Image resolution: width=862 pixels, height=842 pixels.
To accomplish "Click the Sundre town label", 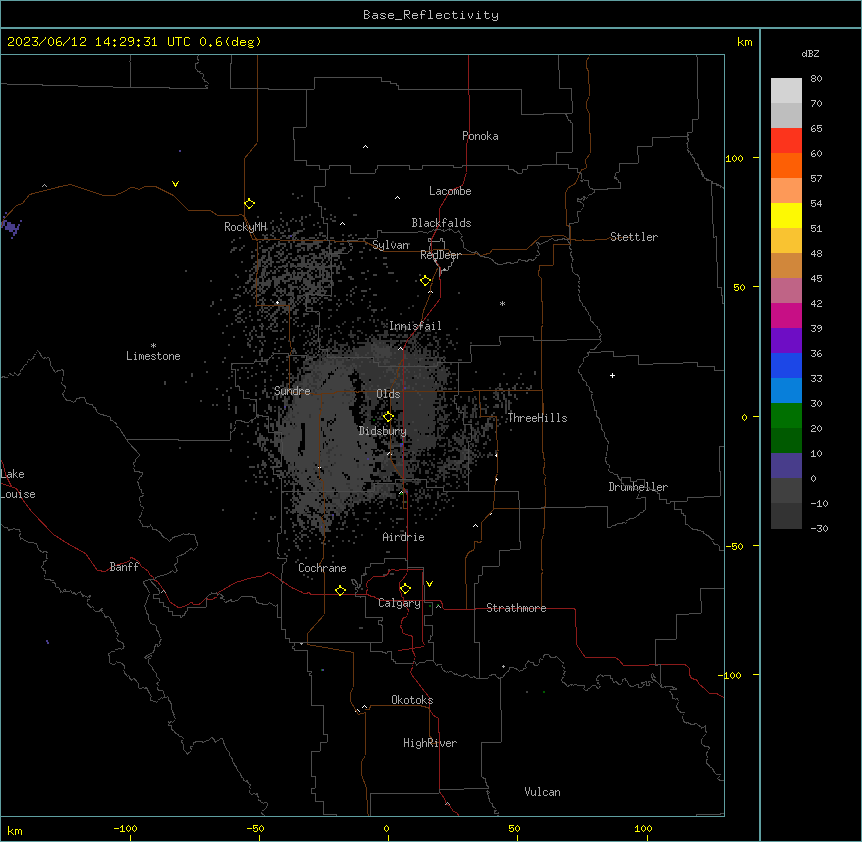I will pyautogui.click(x=292, y=391).
